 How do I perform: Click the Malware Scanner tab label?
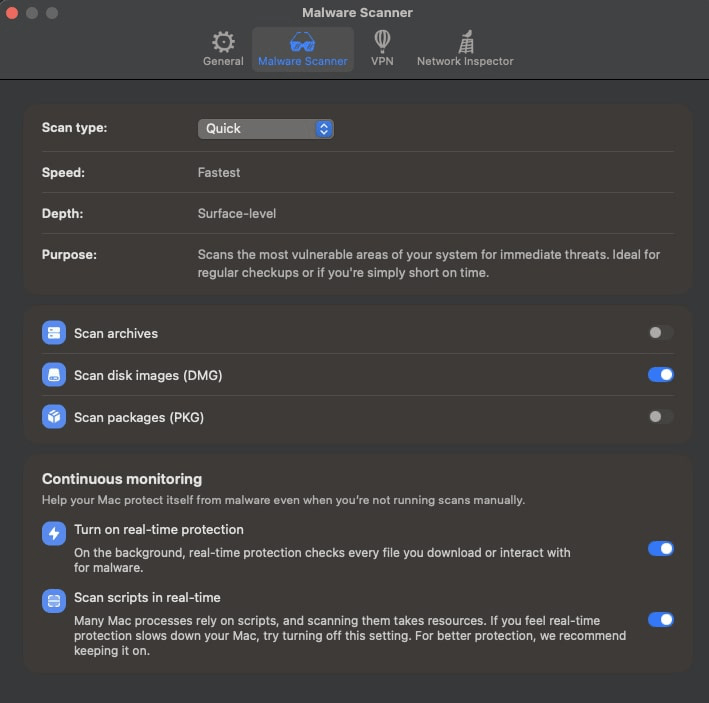point(303,61)
